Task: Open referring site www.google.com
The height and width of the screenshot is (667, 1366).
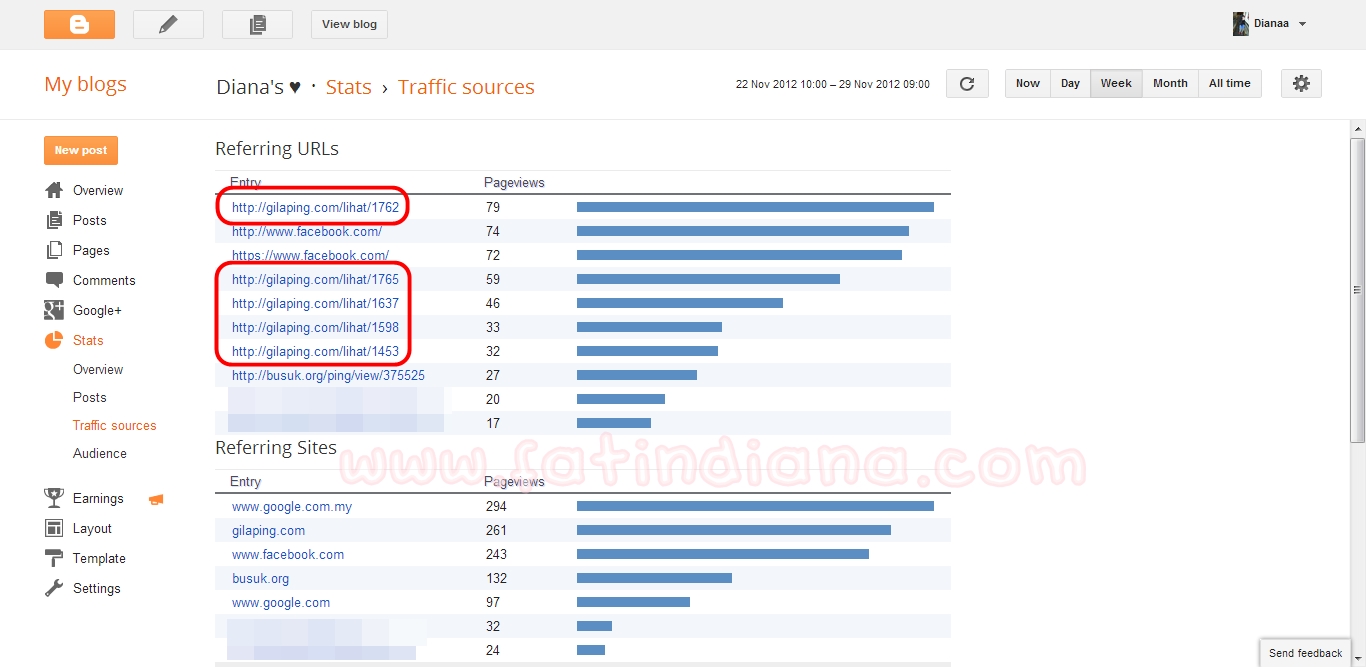Action: [281, 602]
